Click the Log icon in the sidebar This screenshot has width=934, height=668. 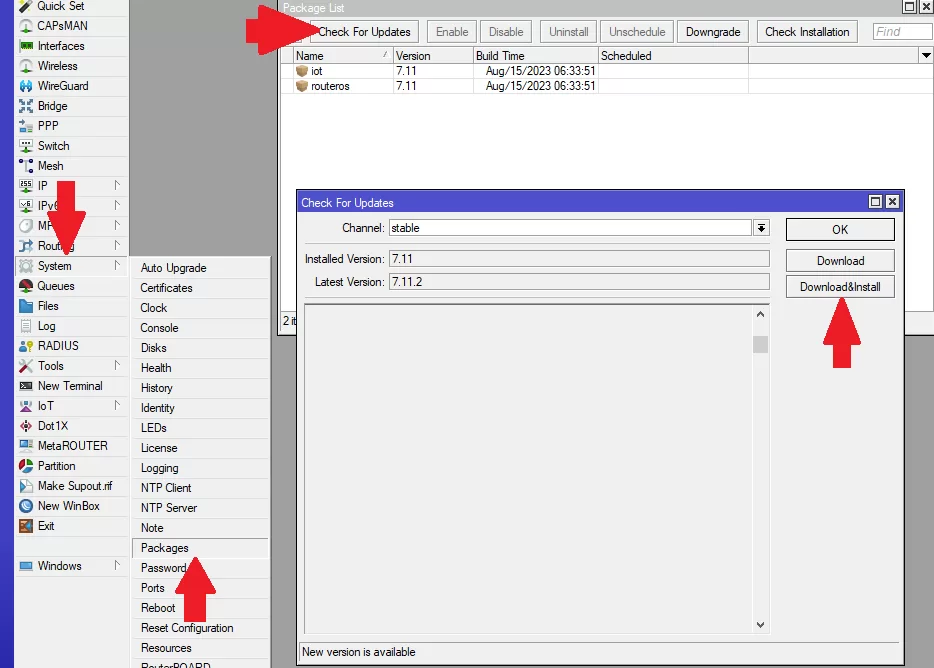tap(26, 326)
